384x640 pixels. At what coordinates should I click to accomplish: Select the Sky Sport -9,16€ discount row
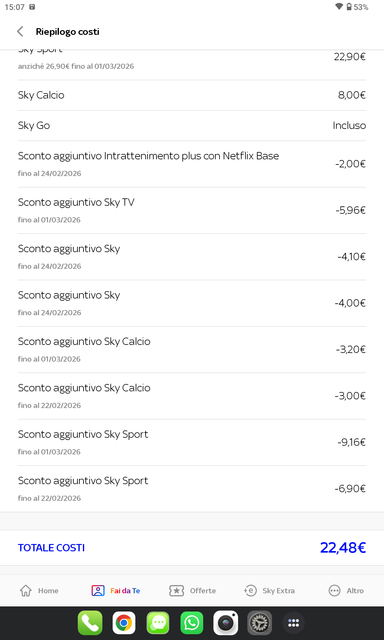(192, 442)
